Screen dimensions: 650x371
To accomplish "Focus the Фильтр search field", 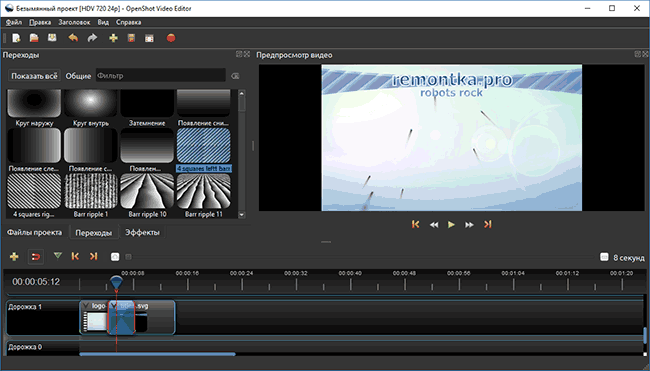I will click(161, 76).
